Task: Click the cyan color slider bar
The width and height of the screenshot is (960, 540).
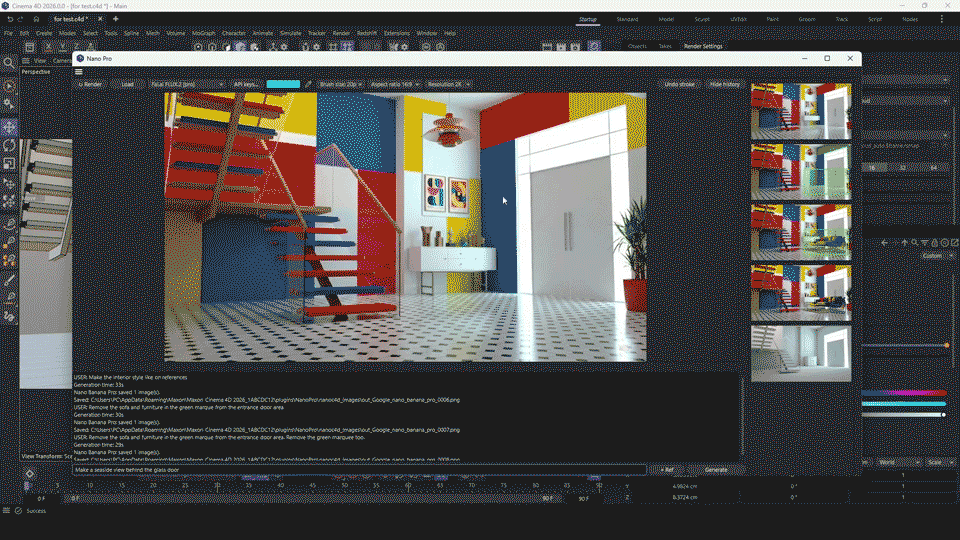Action: coord(904,404)
